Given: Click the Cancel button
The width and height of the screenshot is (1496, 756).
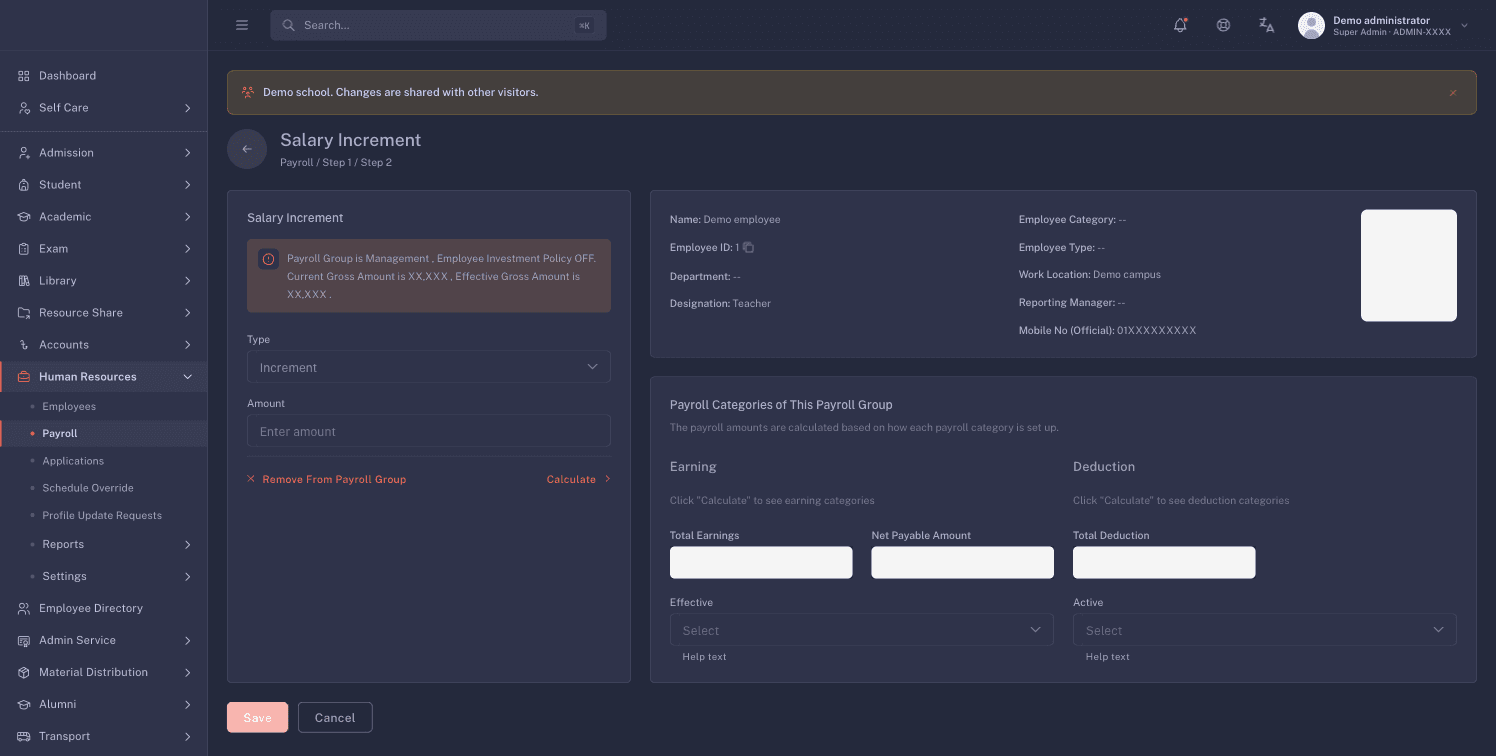Looking at the screenshot, I should (x=335, y=718).
